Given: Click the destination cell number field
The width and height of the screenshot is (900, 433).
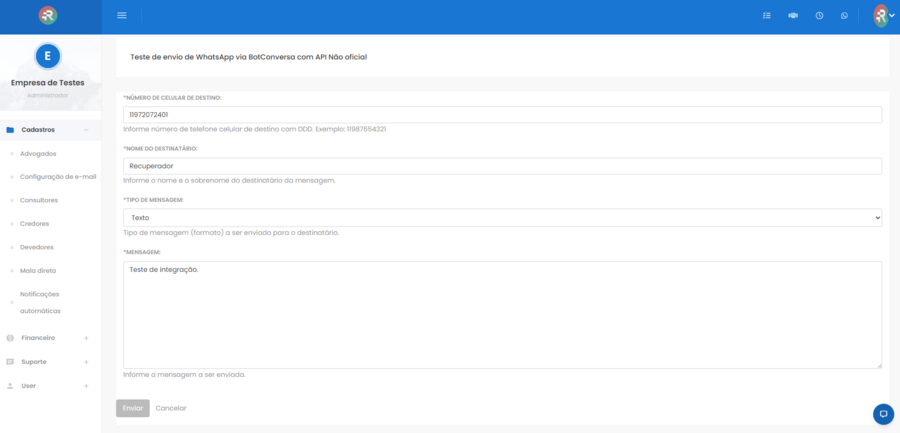Looking at the screenshot, I should 502,115.
